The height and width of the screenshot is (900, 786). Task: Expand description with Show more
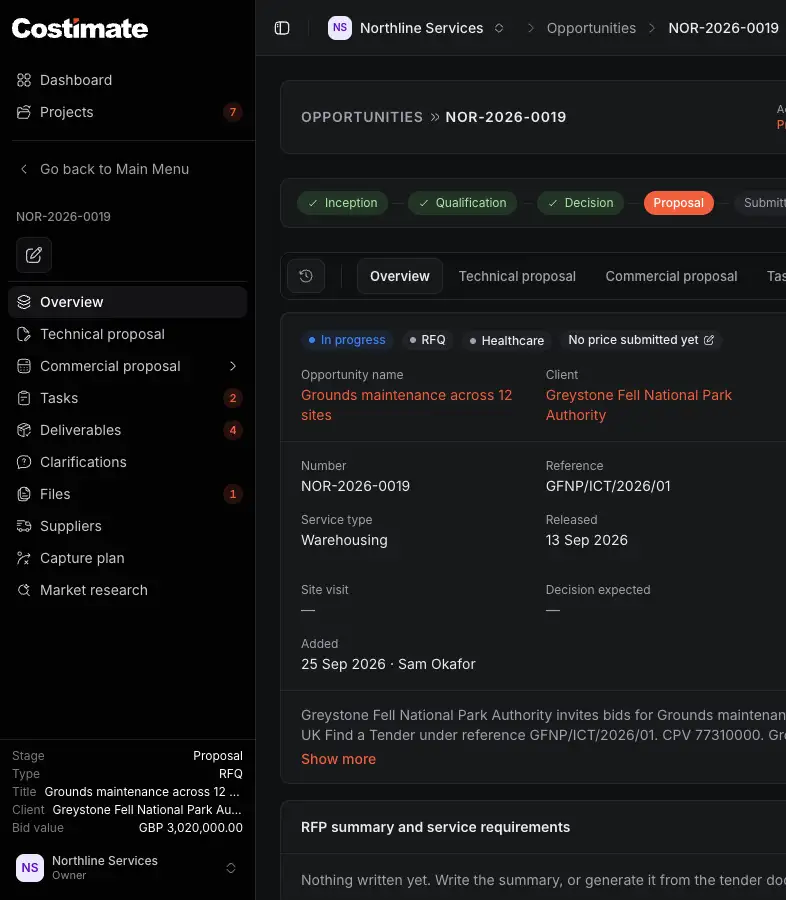(x=338, y=759)
